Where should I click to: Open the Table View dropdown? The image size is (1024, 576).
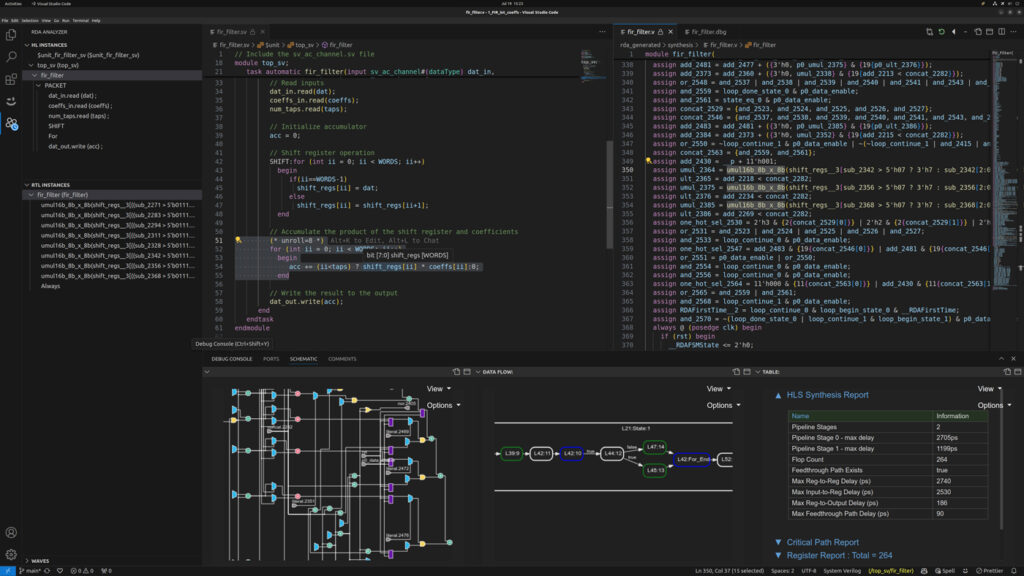989,389
